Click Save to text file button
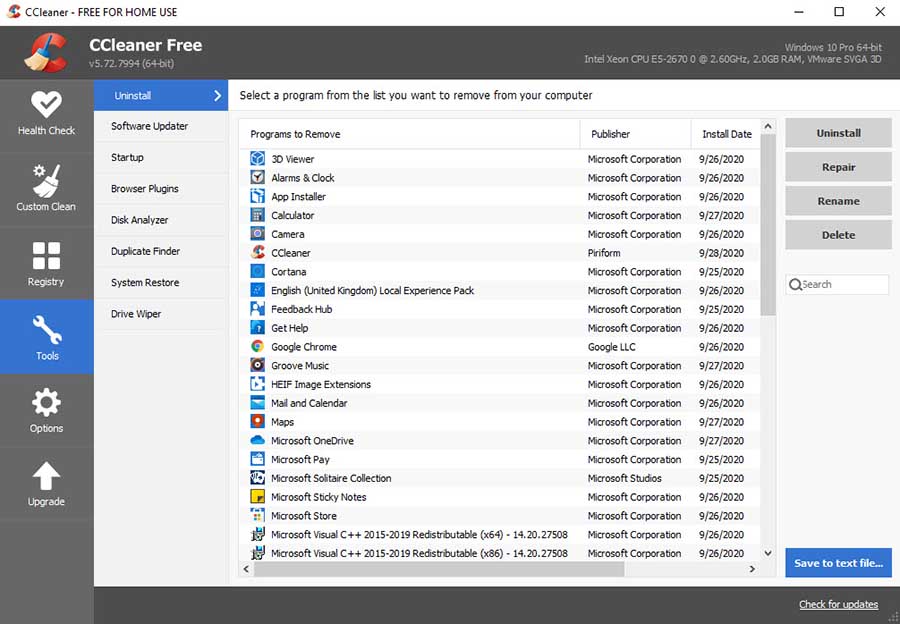The image size is (900, 624). (838, 563)
